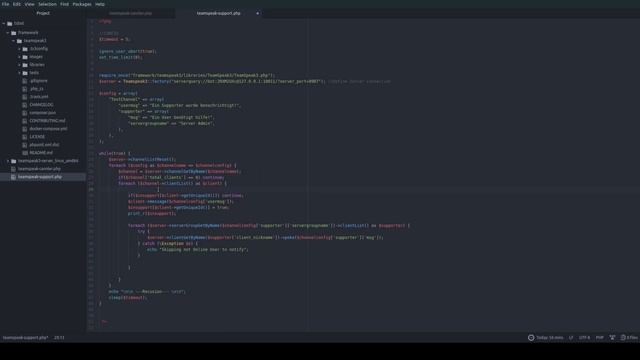
Task: Click the while(true) line in the editor
Action: point(115,153)
